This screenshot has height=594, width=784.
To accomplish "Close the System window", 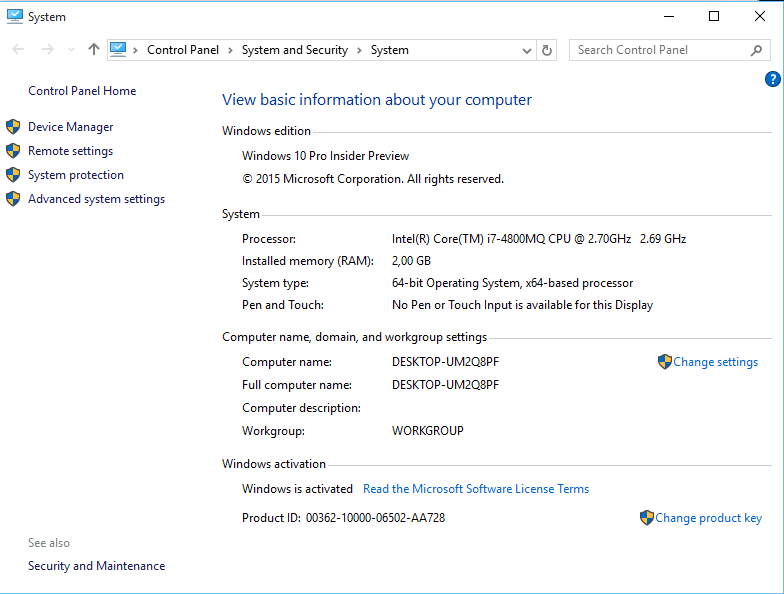I will point(760,16).
